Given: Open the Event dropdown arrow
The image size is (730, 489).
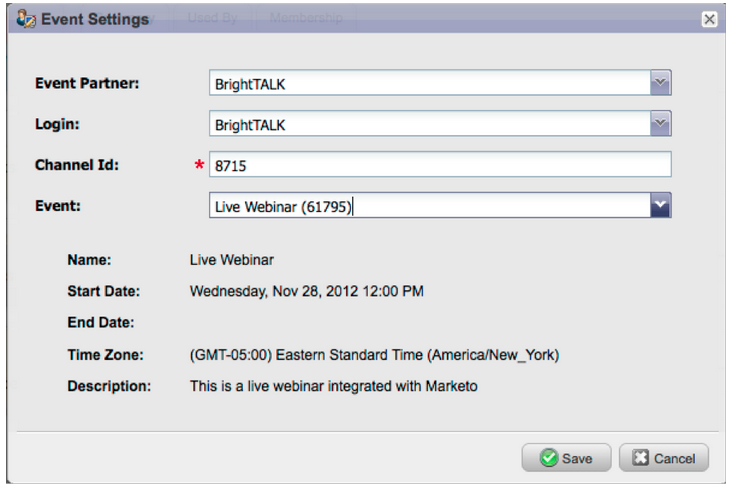Looking at the screenshot, I should [x=660, y=205].
